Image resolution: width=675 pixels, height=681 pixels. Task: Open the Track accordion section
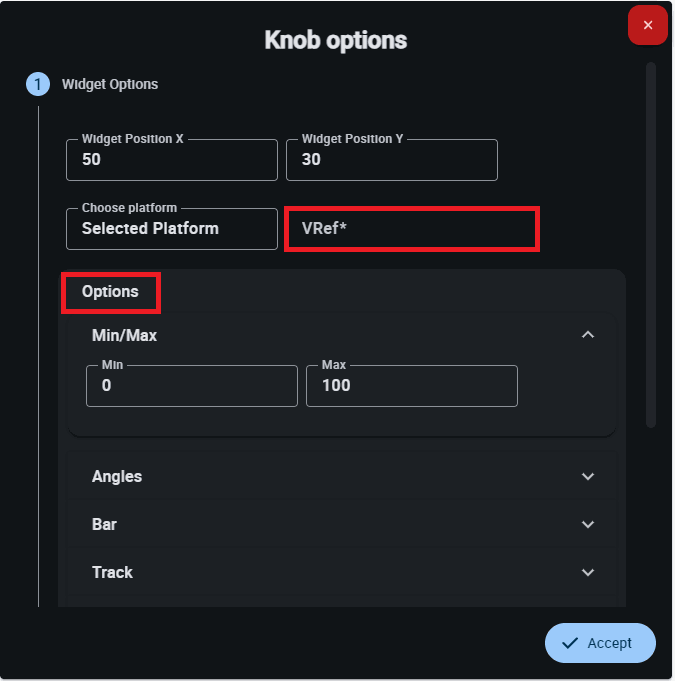[x=112, y=573]
